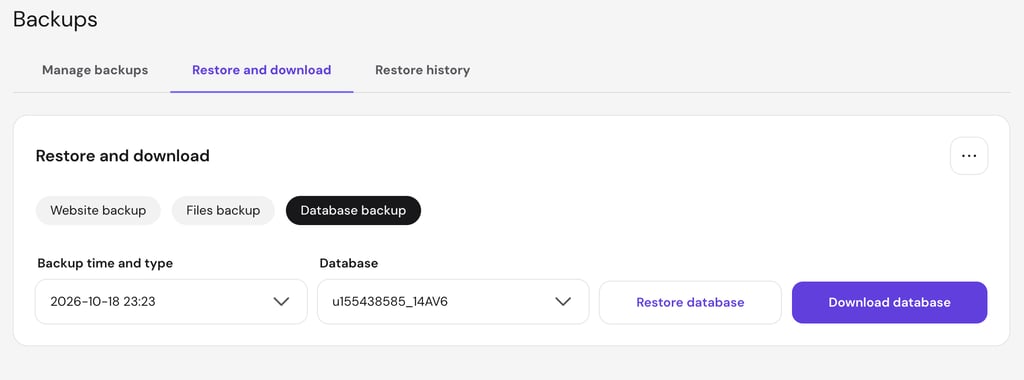Screen dimensions: 1024x380
Task: Choose the Files backup pill
Action: 223,210
